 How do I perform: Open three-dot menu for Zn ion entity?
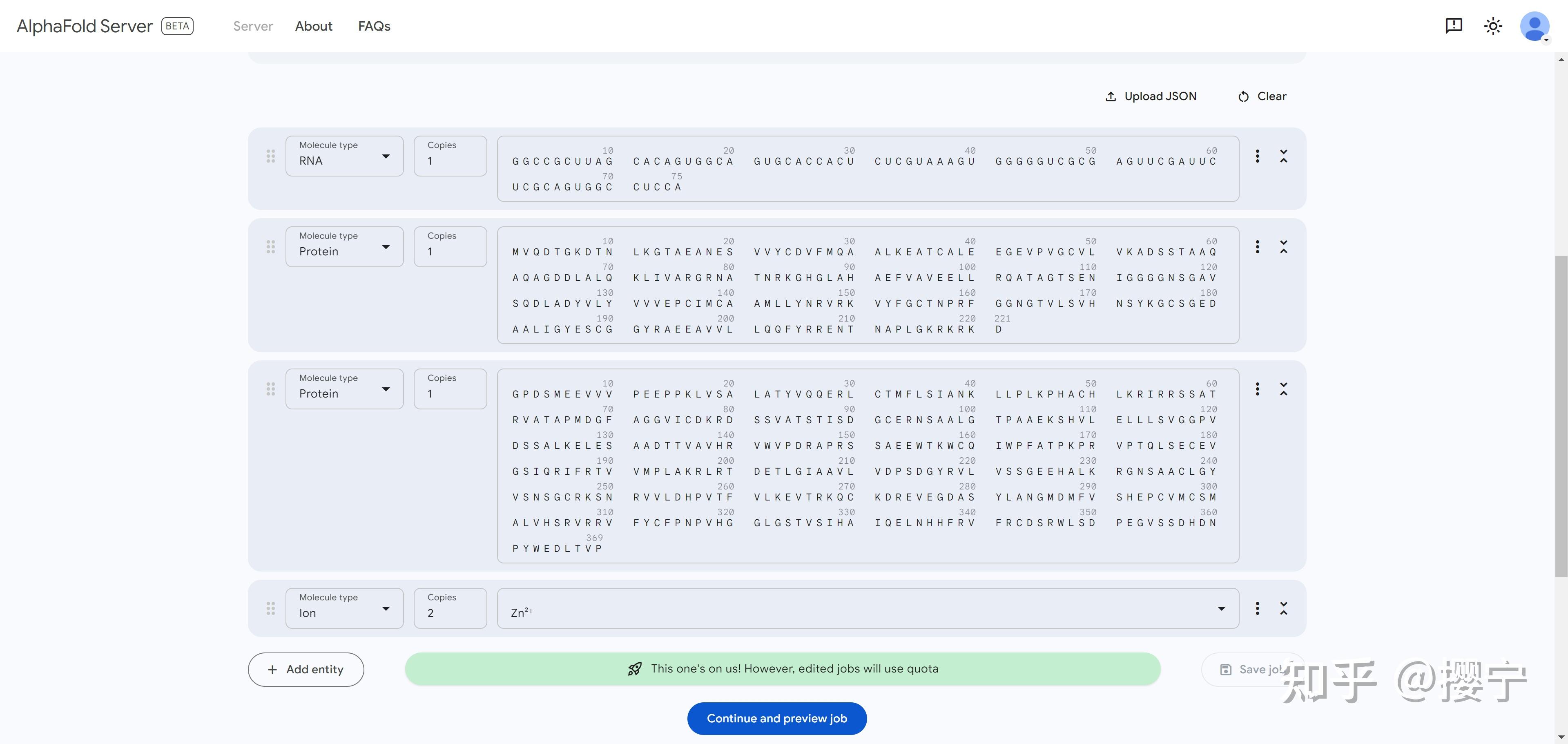pyautogui.click(x=1257, y=608)
